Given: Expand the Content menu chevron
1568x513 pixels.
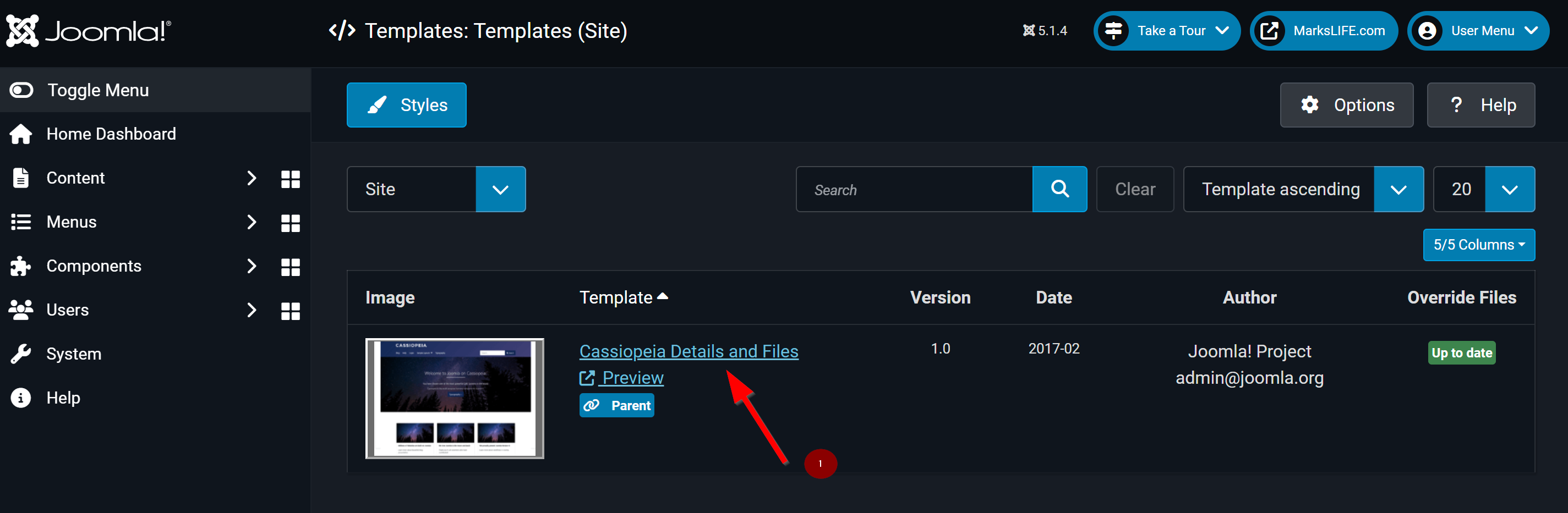Looking at the screenshot, I should click(x=252, y=178).
